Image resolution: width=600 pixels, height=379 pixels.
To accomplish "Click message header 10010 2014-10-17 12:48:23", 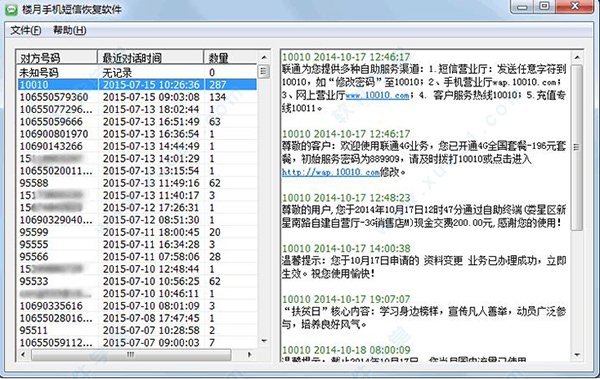I will (346, 198).
